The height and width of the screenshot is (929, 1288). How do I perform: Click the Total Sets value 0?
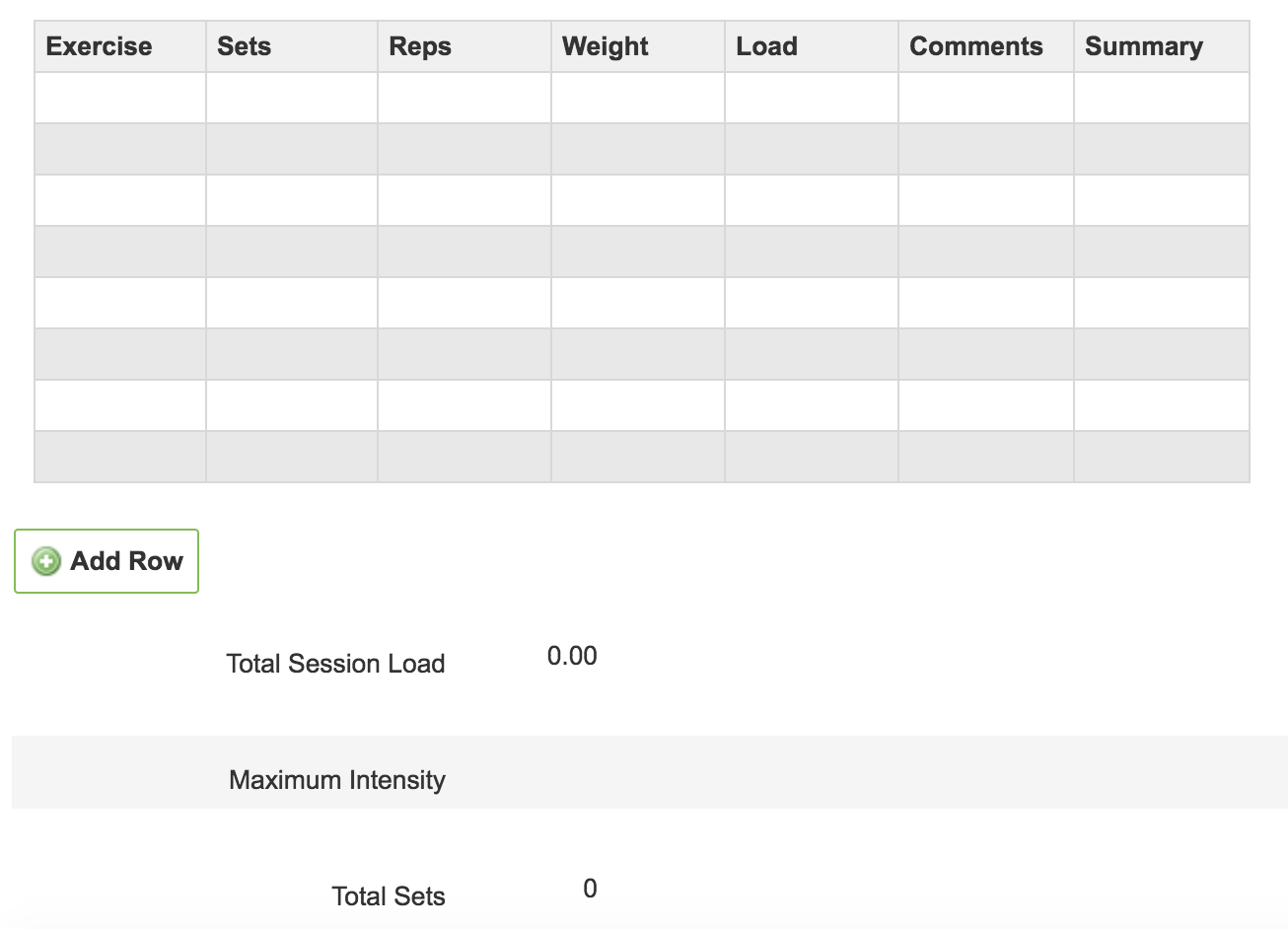(590, 889)
